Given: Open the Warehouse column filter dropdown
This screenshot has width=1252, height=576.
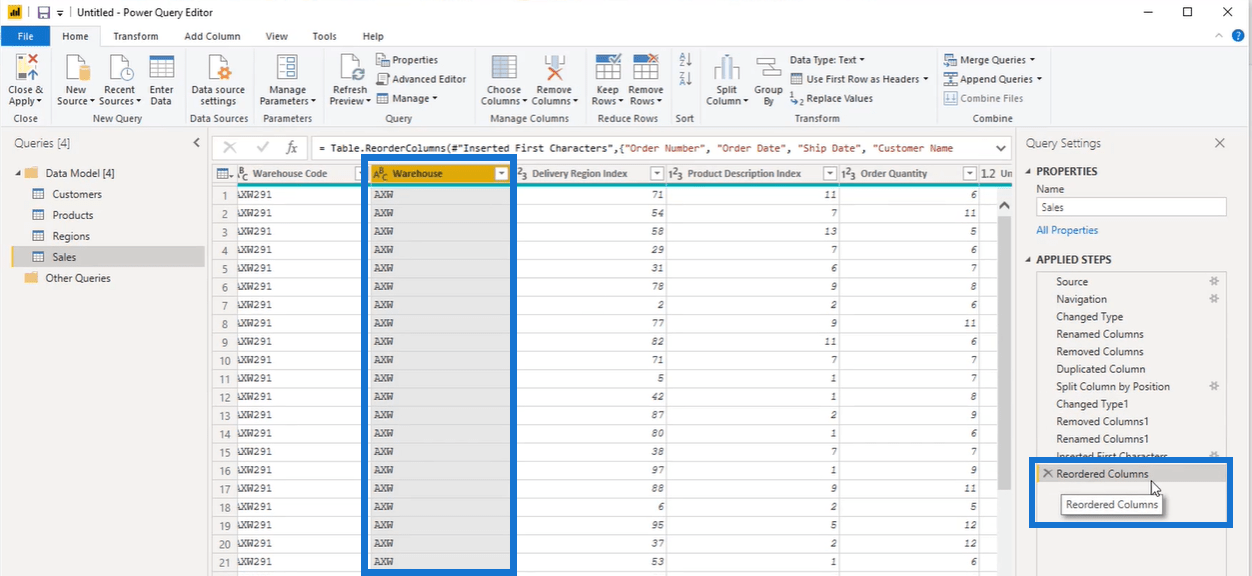Looking at the screenshot, I should click(501, 173).
